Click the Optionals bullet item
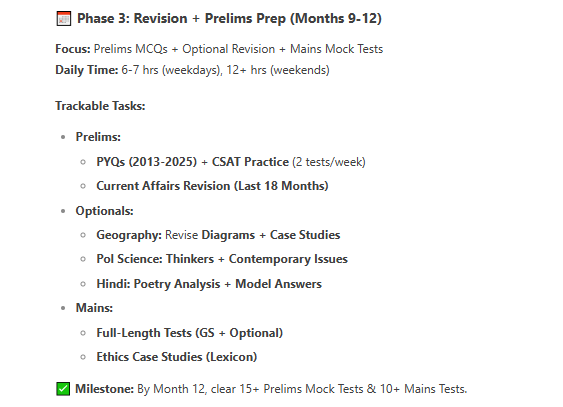 coord(104,211)
